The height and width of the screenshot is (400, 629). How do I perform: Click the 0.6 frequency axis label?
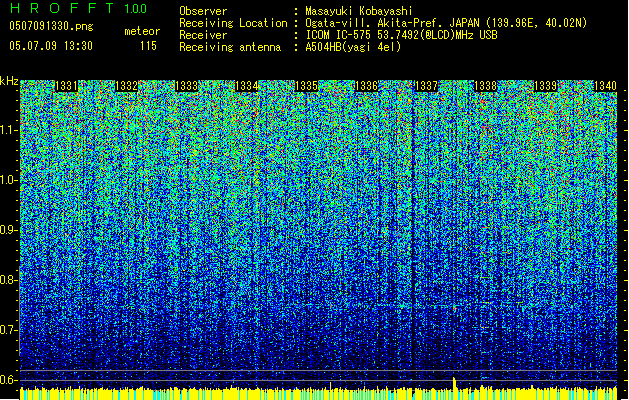click(x=8, y=380)
